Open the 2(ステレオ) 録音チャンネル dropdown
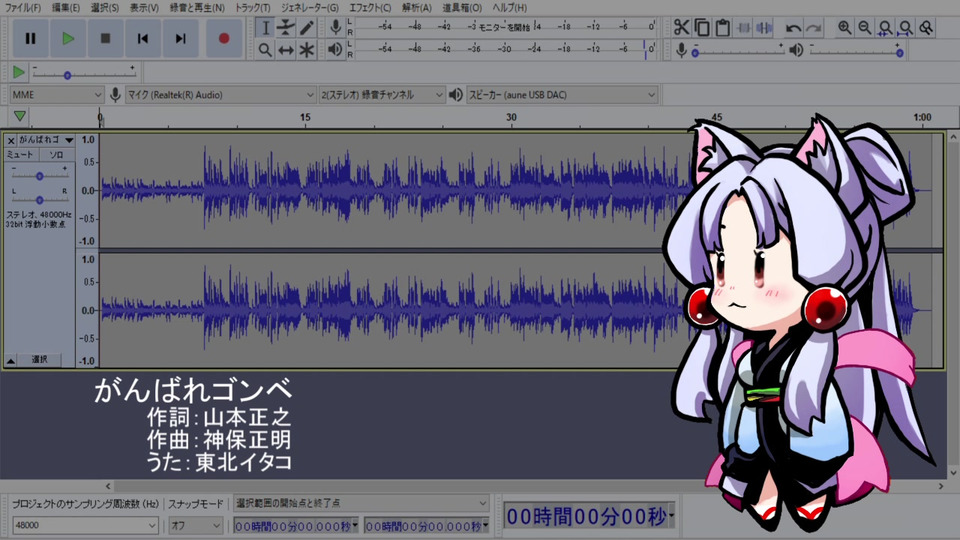 click(x=382, y=95)
